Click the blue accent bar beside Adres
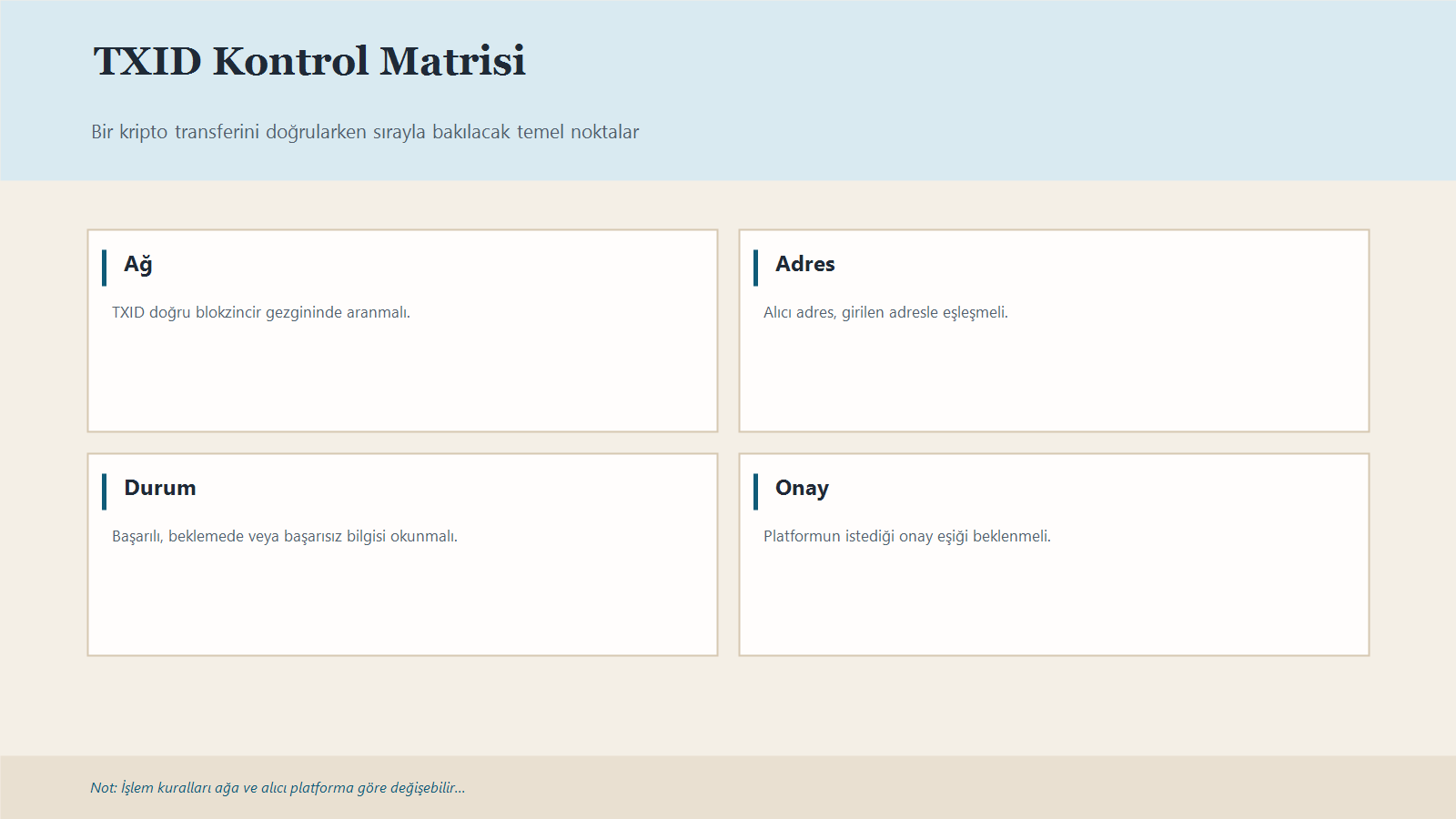Viewport: 1456px width, 819px height. 756,268
